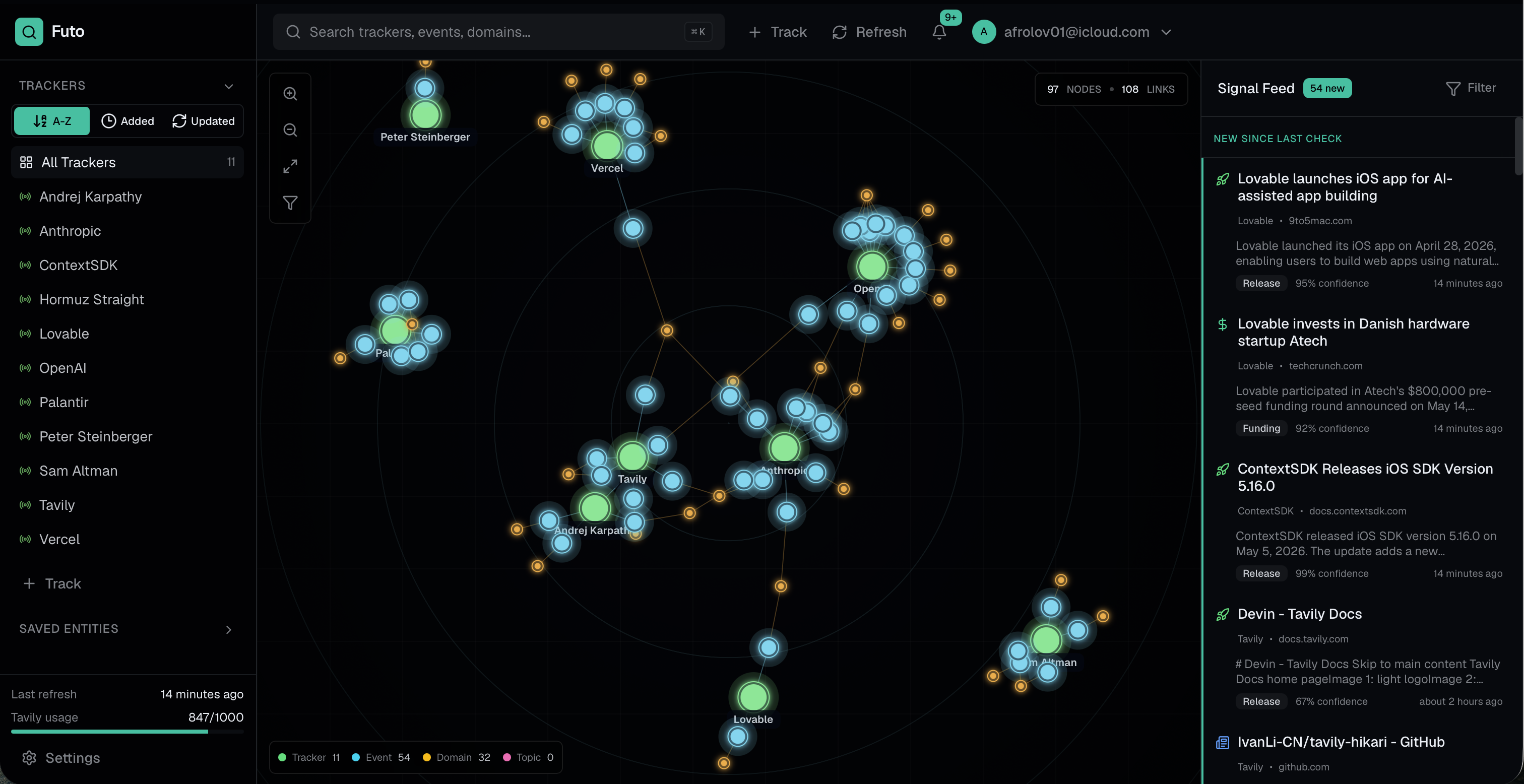Click rocket icon of Lovable launches signal
The image size is (1524, 784).
pyautogui.click(x=1222, y=179)
